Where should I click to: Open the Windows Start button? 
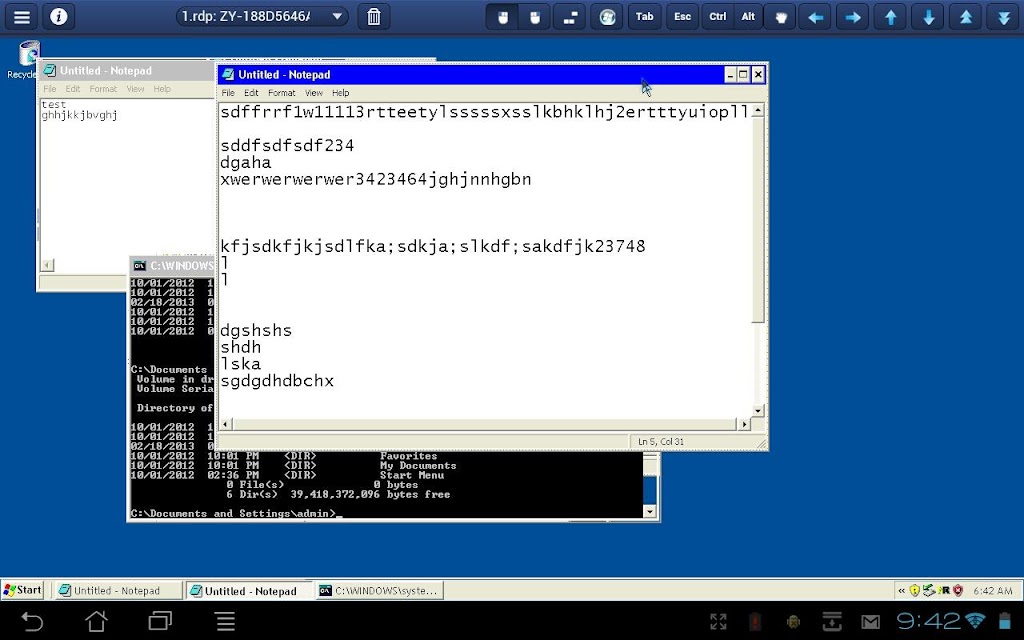tap(23, 590)
